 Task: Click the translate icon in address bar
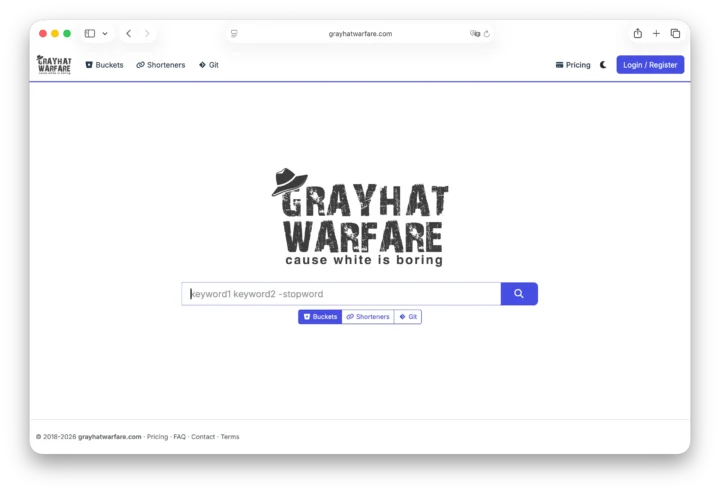475,34
